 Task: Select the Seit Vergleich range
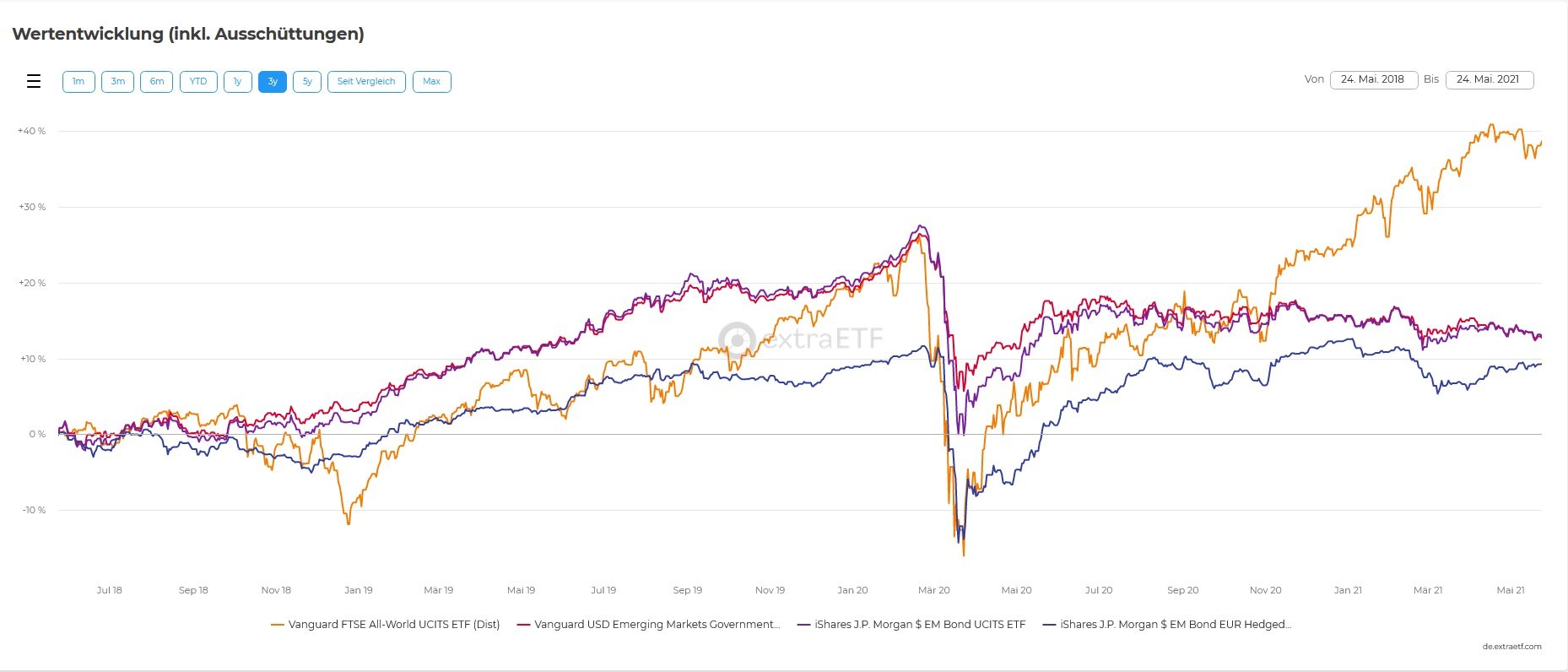click(x=366, y=81)
